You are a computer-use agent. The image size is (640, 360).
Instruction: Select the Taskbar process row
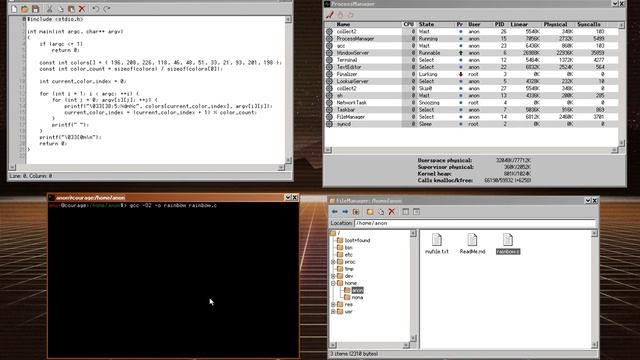tap(472, 110)
